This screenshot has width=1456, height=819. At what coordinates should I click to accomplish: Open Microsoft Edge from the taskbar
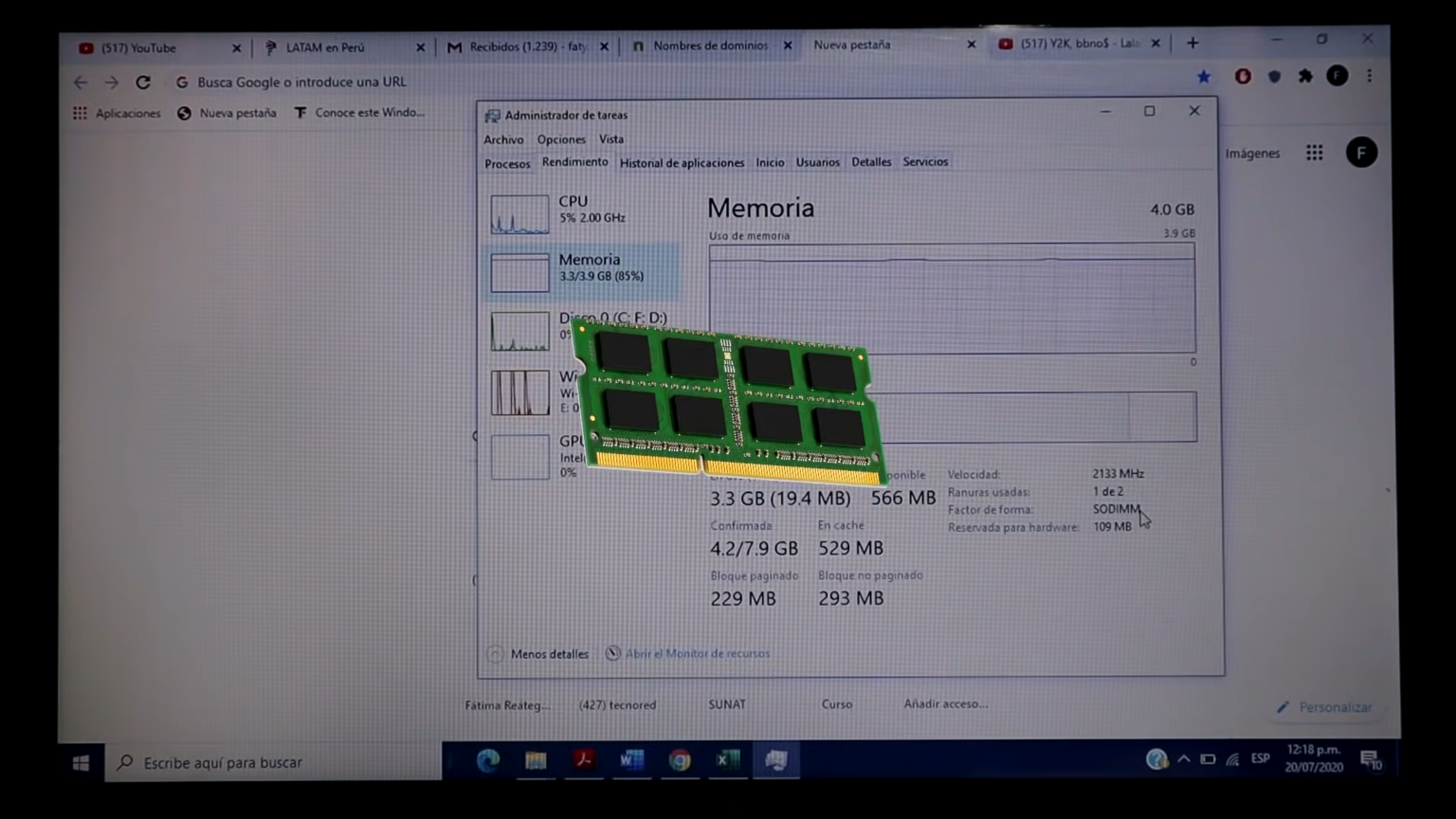coord(488,759)
